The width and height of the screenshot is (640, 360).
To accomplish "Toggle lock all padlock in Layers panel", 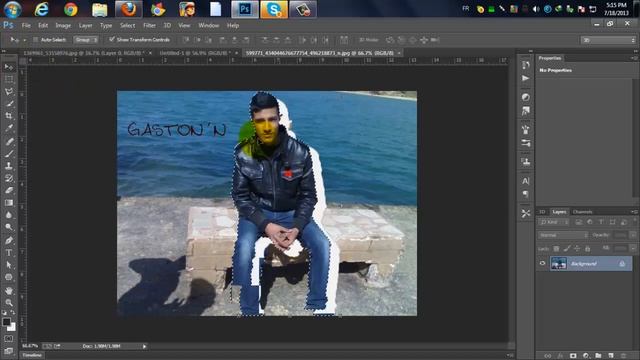I will pyautogui.click(x=587, y=248).
